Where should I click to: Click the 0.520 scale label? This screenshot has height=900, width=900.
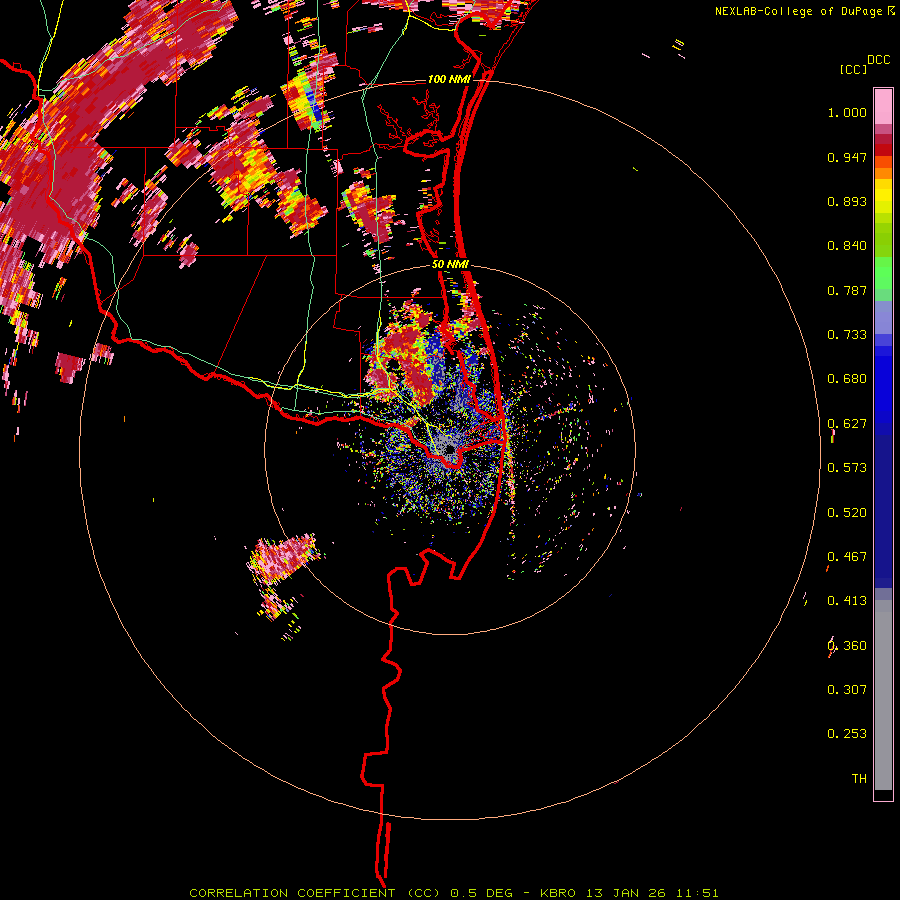[847, 513]
